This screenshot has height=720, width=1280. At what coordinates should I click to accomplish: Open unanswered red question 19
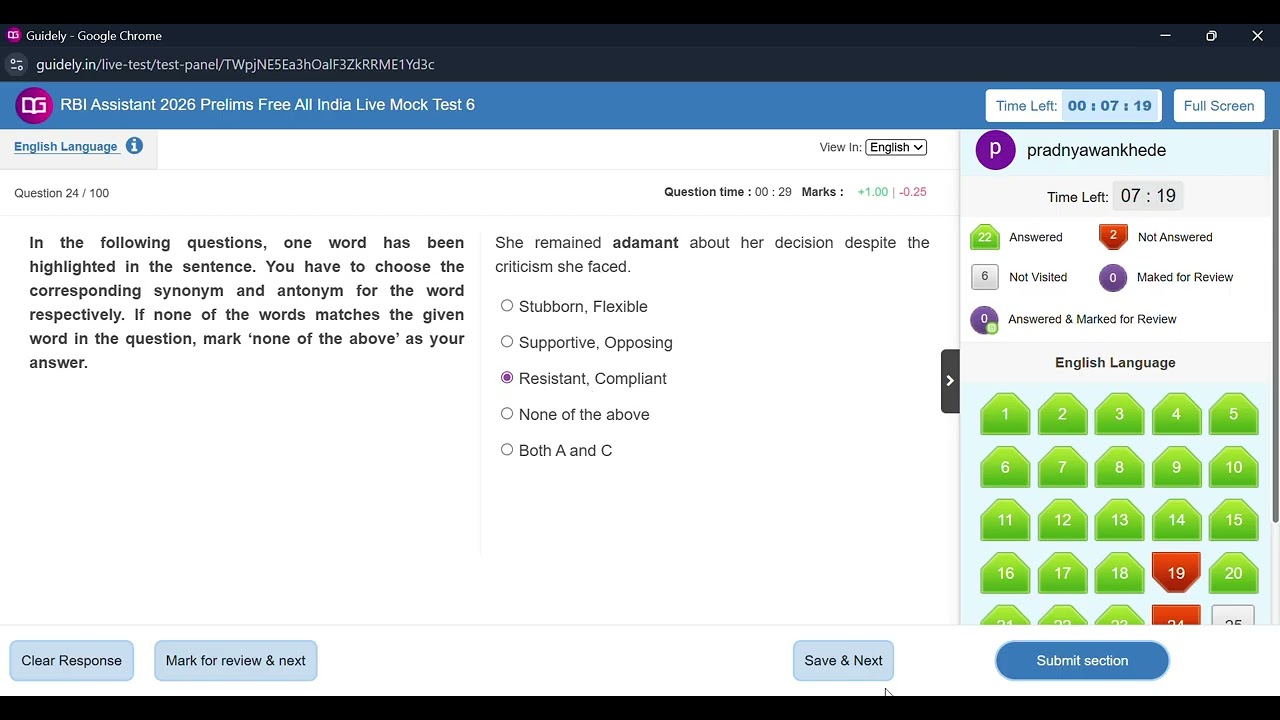[x=1176, y=573]
